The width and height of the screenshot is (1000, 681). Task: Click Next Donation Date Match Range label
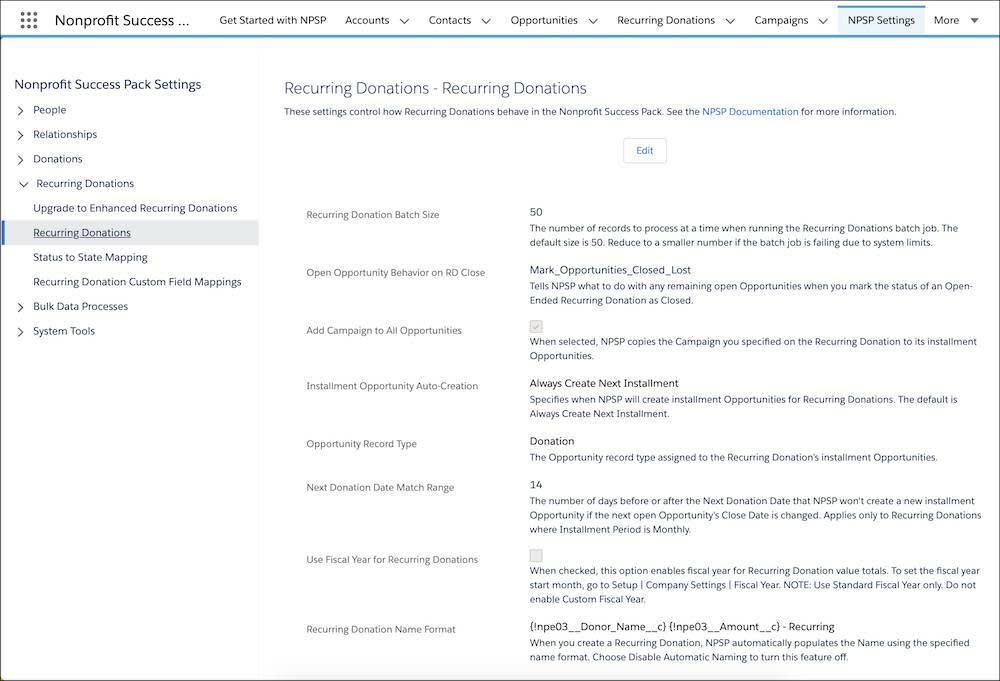click(380, 487)
